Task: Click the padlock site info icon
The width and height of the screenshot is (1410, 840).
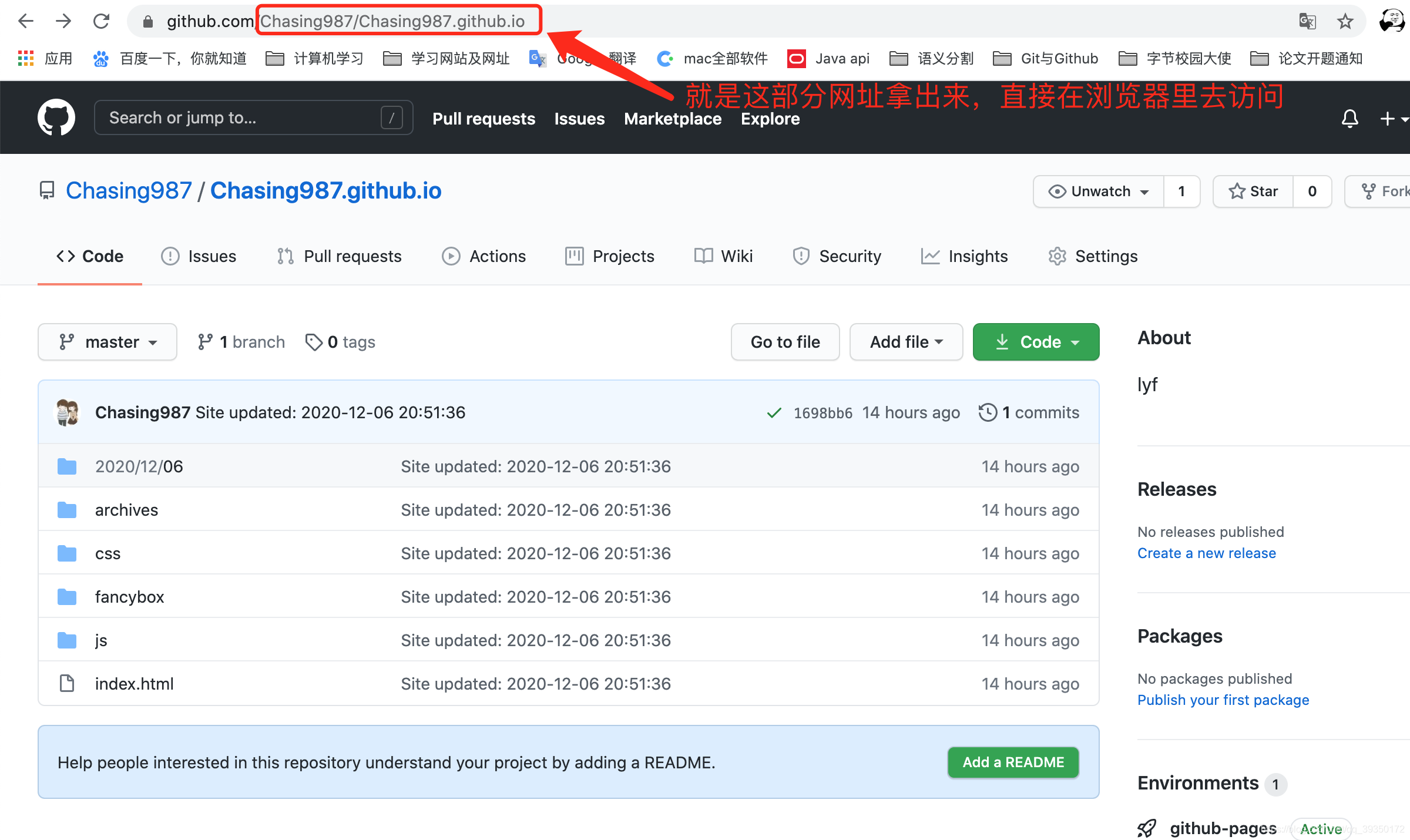Action: tap(148, 22)
